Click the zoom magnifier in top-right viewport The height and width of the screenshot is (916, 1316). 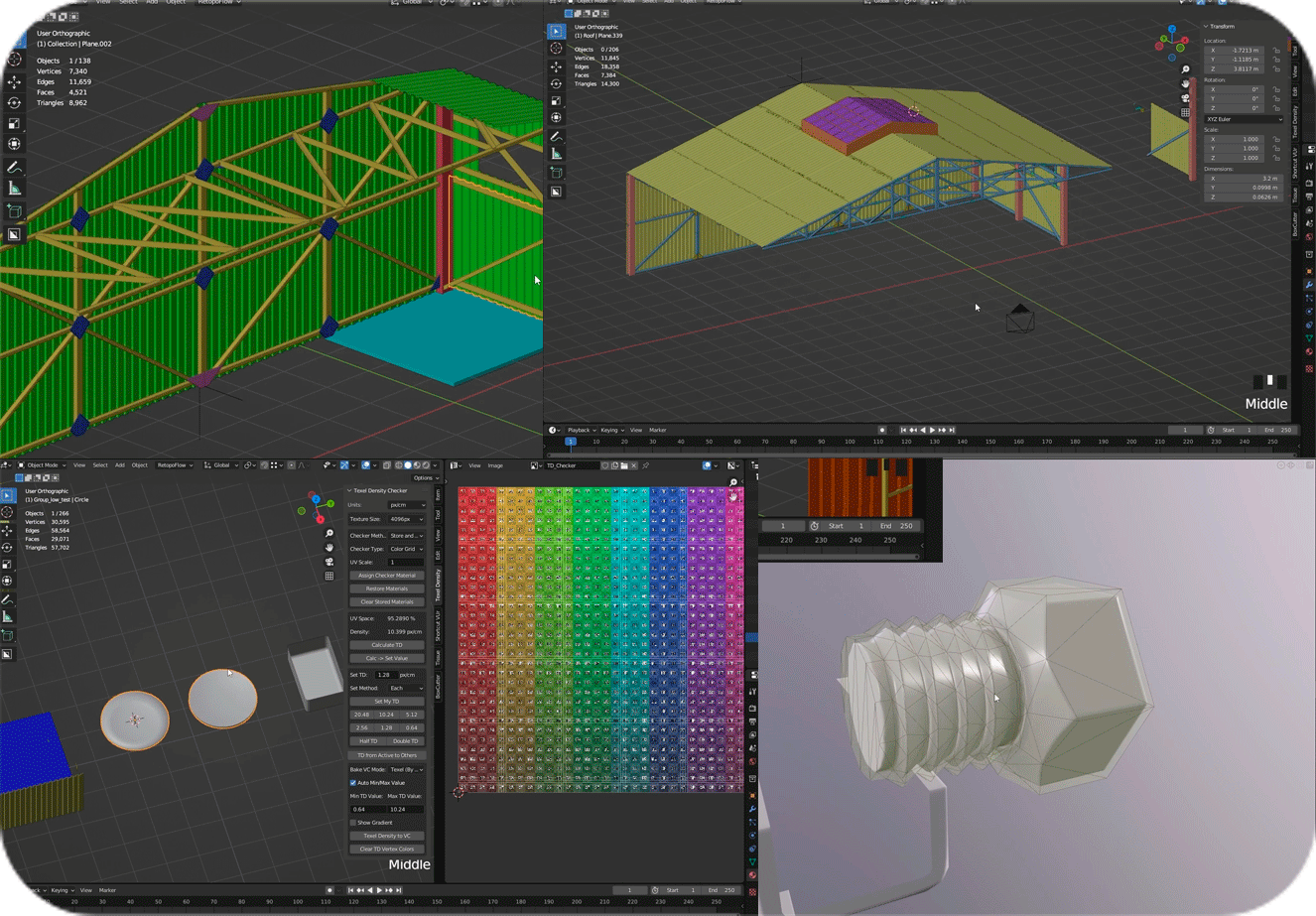(1185, 69)
